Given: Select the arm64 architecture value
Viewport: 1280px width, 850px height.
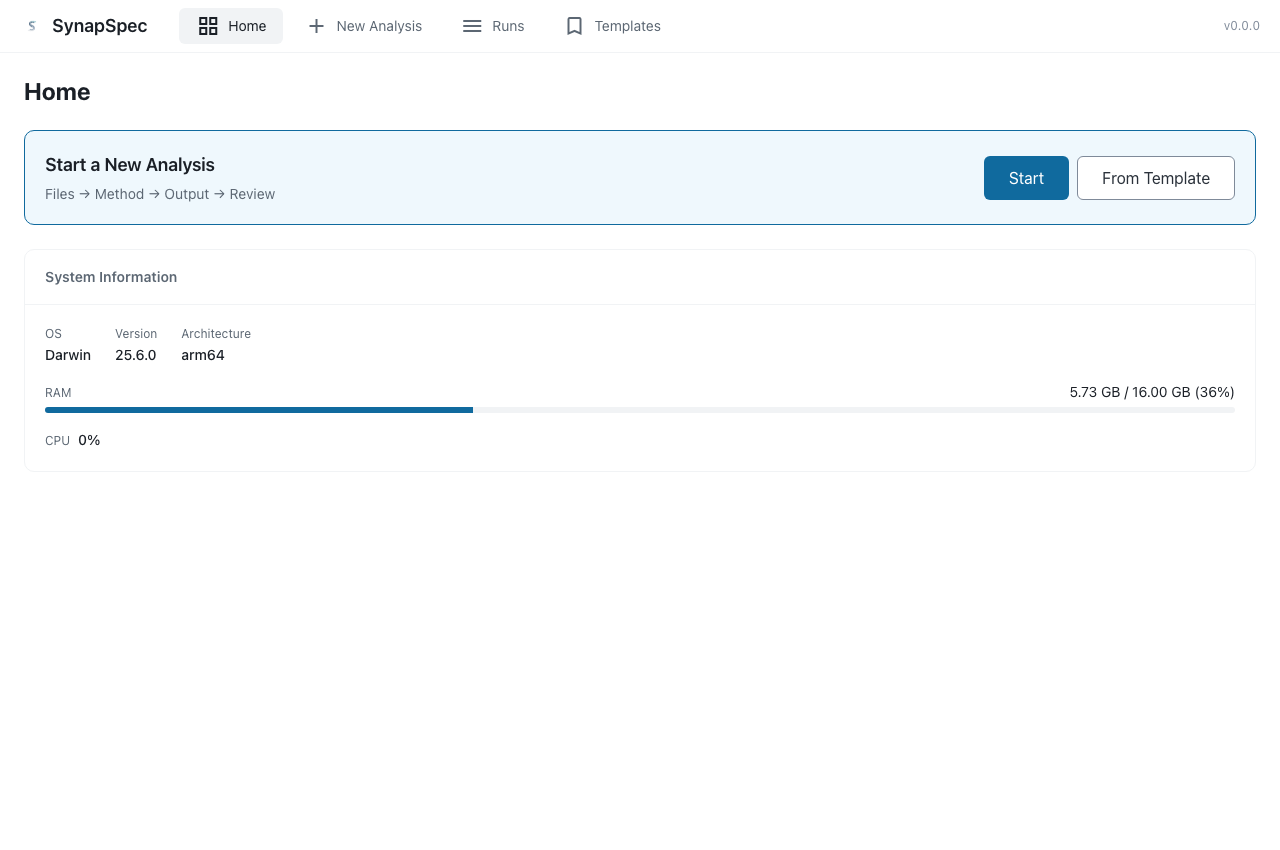Looking at the screenshot, I should (x=203, y=355).
